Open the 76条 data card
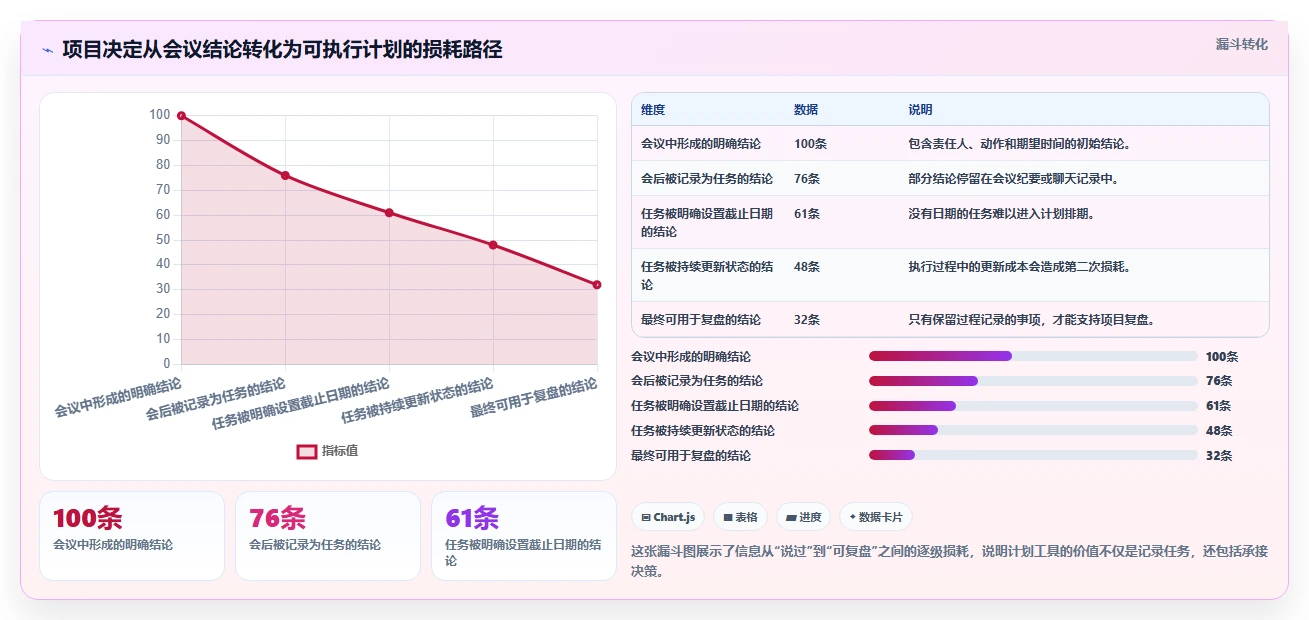The height and width of the screenshot is (620, 1309). (328, 536)
